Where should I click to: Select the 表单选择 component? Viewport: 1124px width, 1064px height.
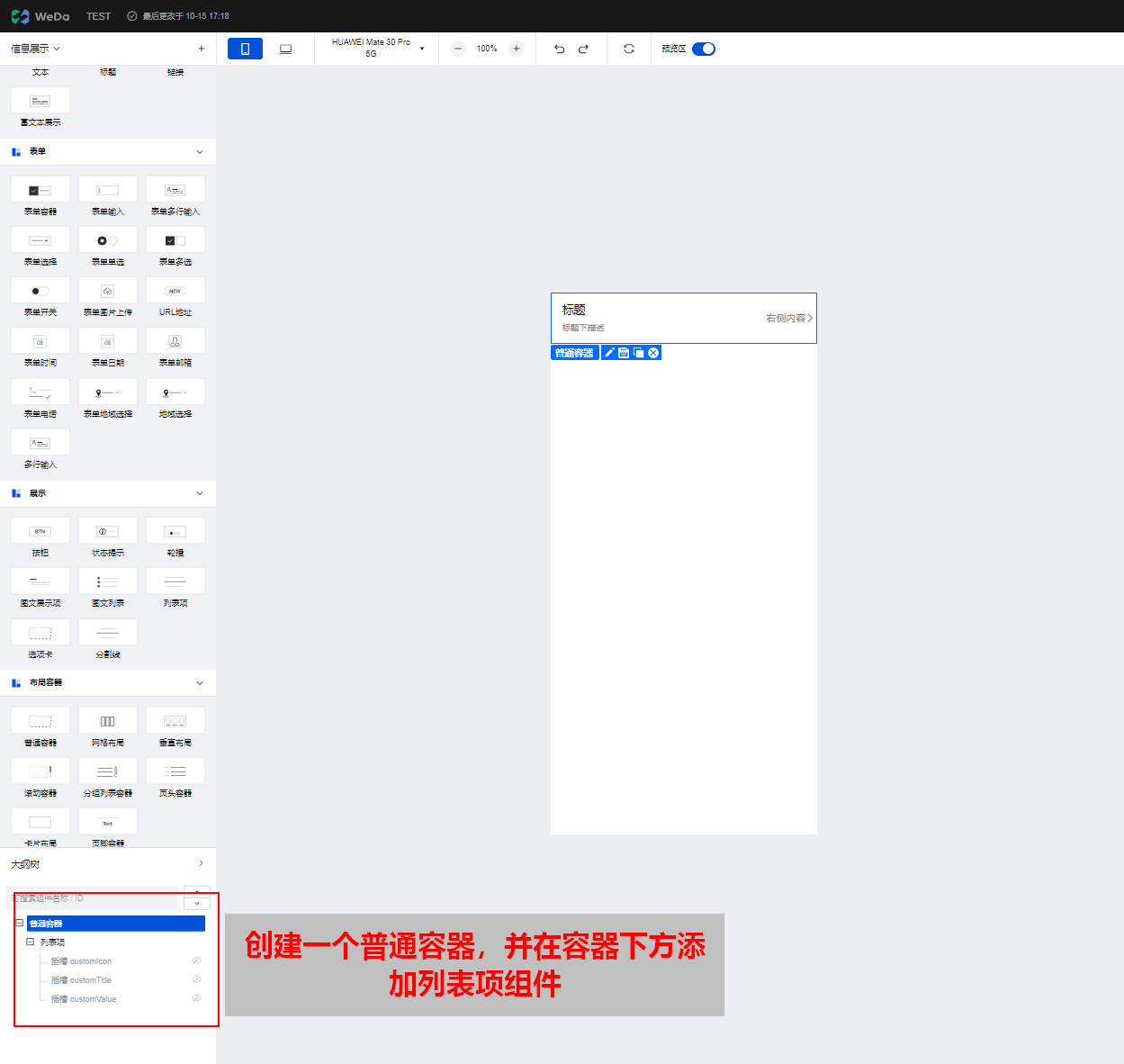coord(40,240)
